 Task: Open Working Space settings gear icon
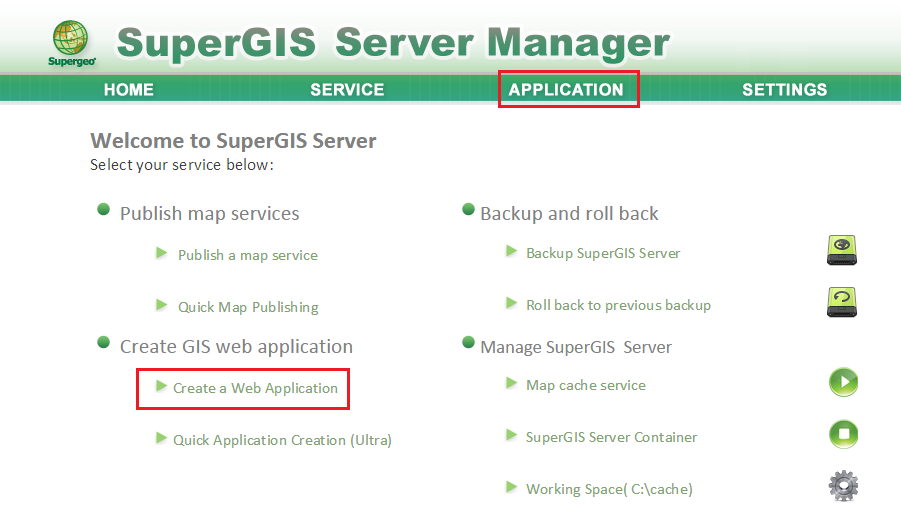(x=844, y=486)
